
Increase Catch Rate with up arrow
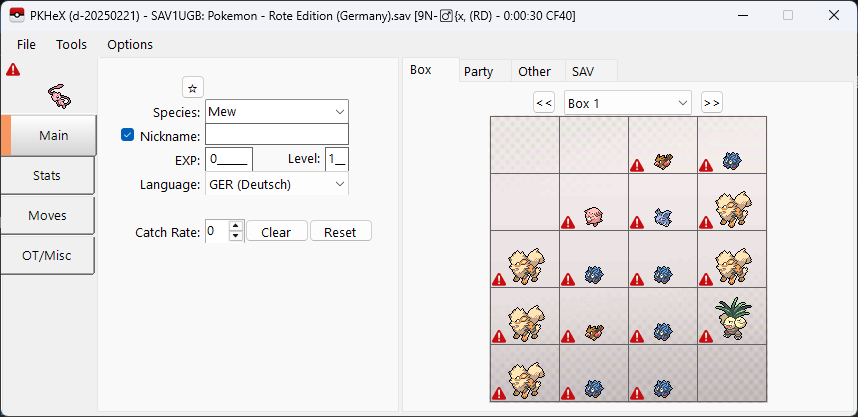point(236,226)
